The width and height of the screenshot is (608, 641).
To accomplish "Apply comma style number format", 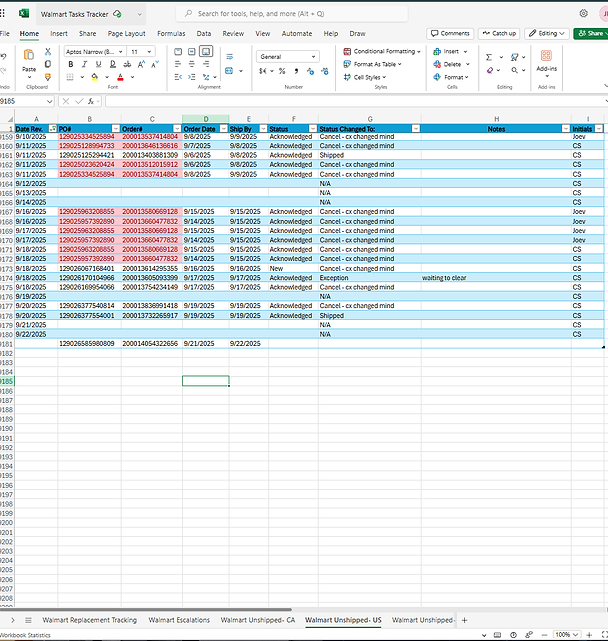I will click(x=296, y=71).
